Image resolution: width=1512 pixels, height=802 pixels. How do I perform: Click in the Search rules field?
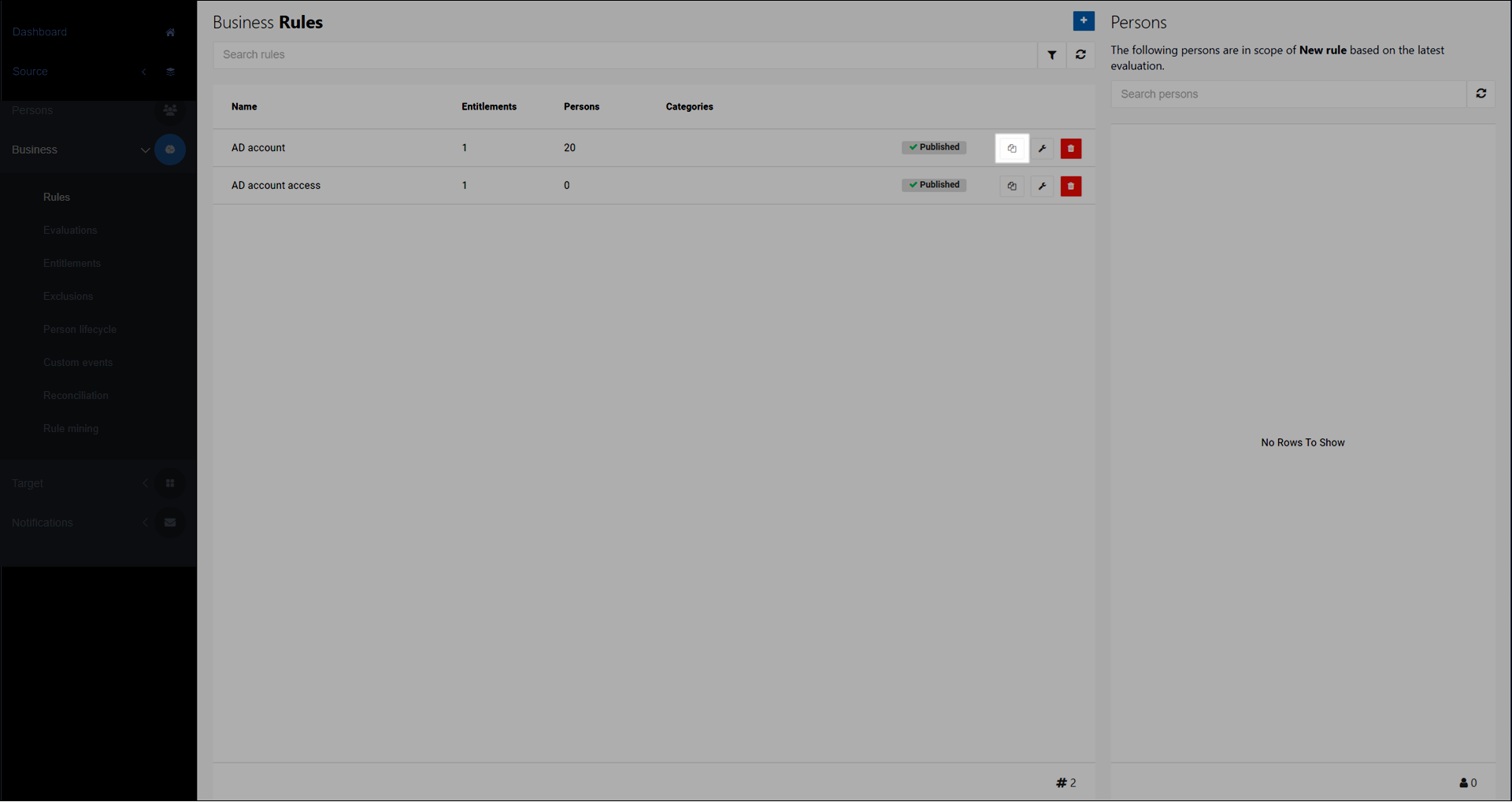pyautogui.click(x=624, y=55)
